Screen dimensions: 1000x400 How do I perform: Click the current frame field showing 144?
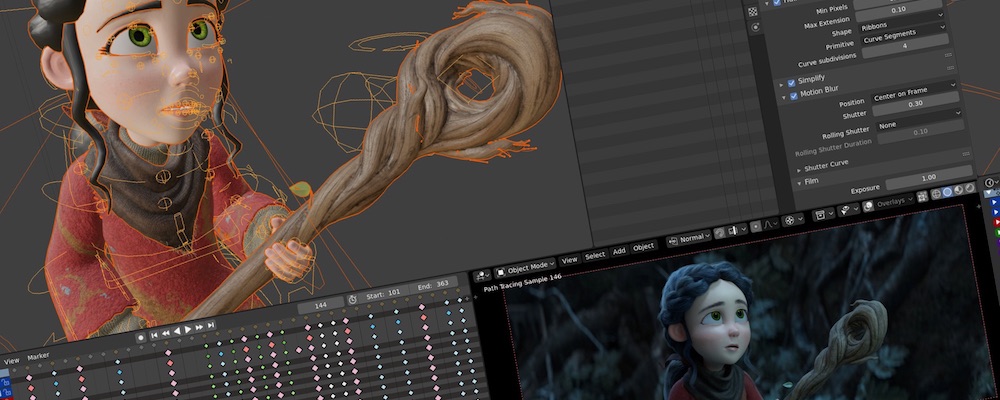[321, 306]
